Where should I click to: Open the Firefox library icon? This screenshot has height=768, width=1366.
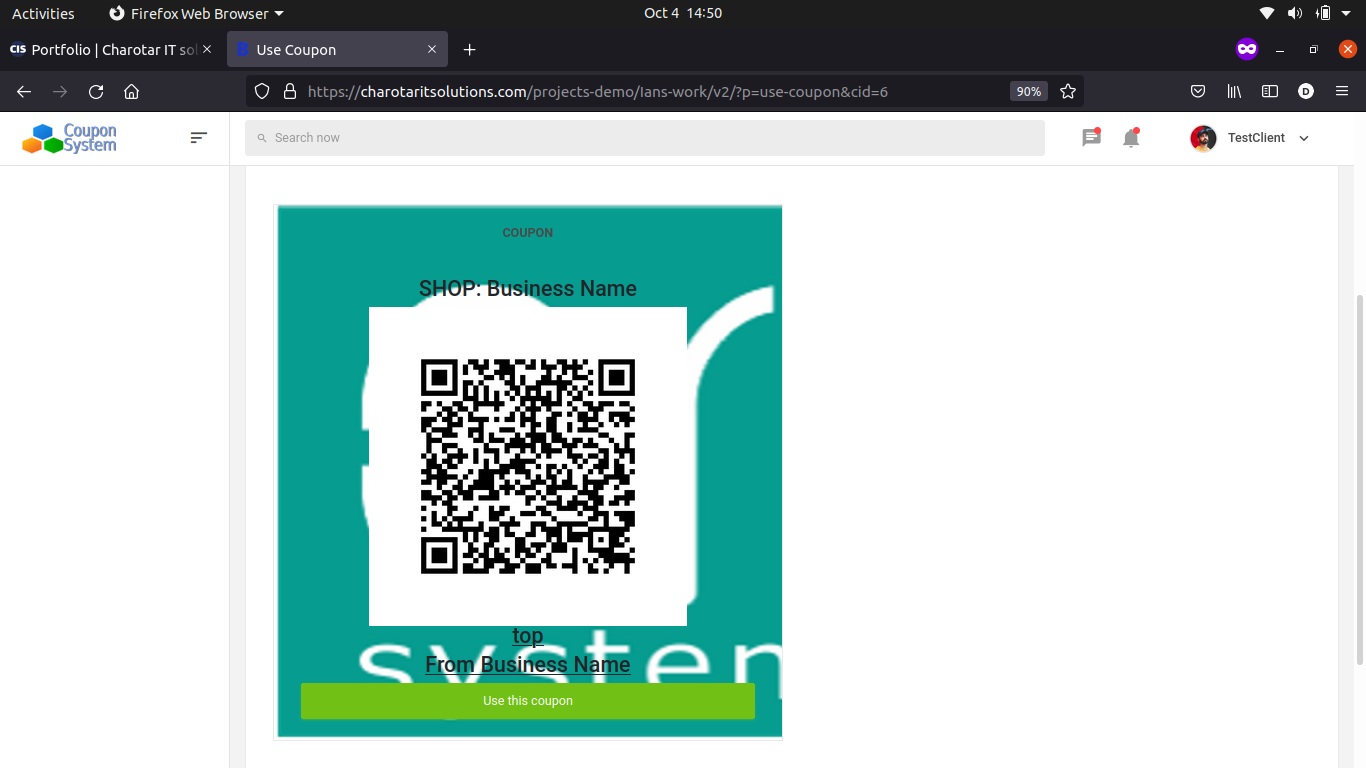pyautogui.click(x=1234, y=91)
